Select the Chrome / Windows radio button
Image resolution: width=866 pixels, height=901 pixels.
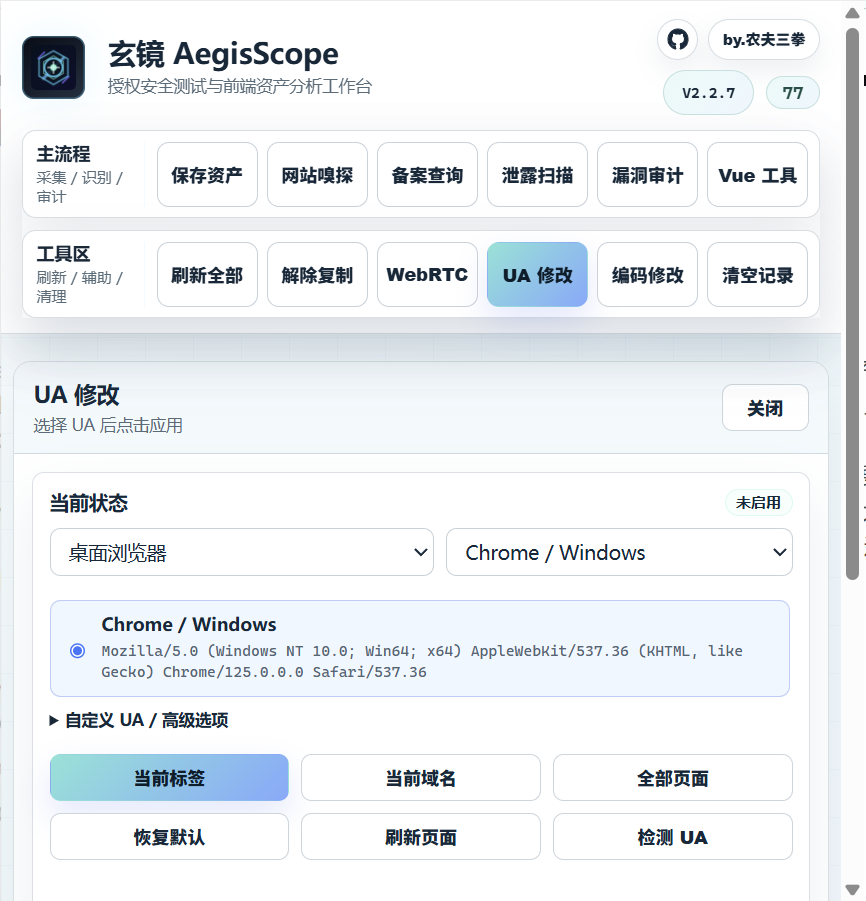point(78,650)
